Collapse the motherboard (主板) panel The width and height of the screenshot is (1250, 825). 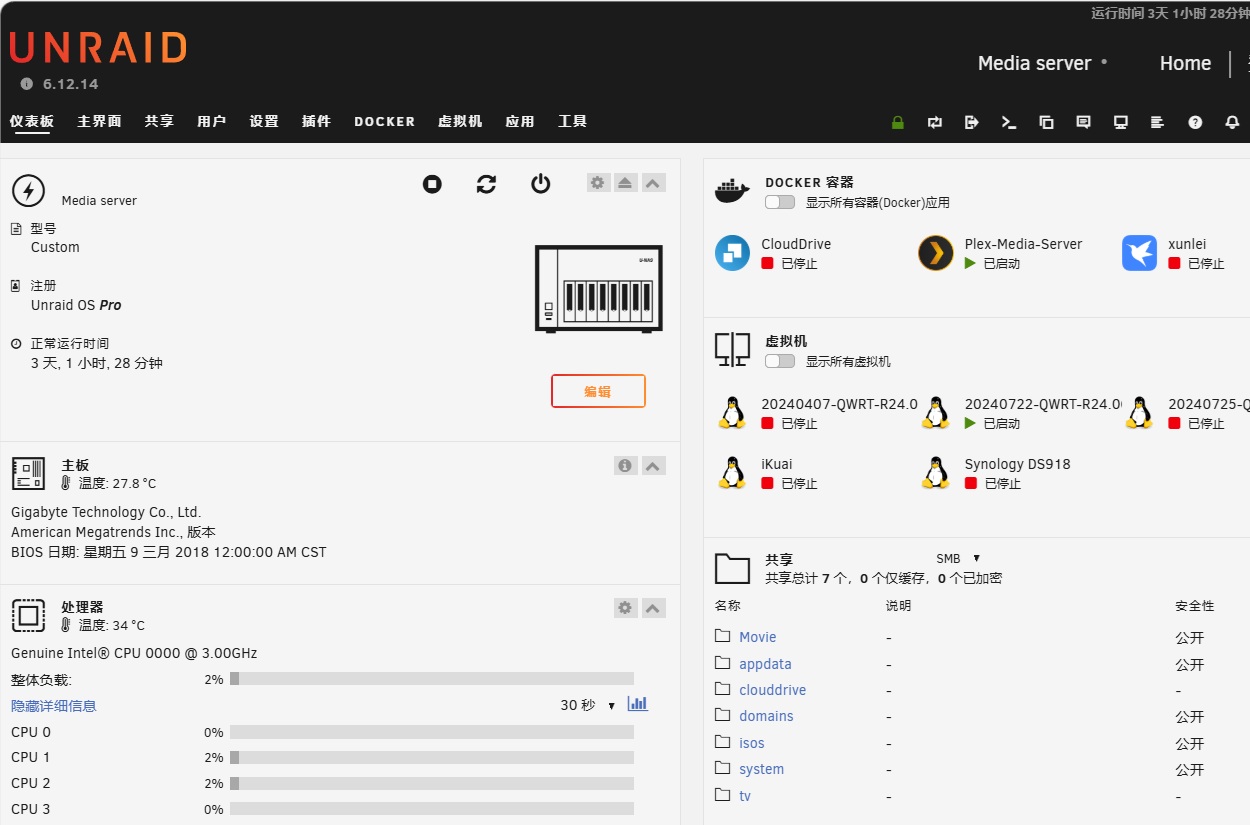point(653,466)
